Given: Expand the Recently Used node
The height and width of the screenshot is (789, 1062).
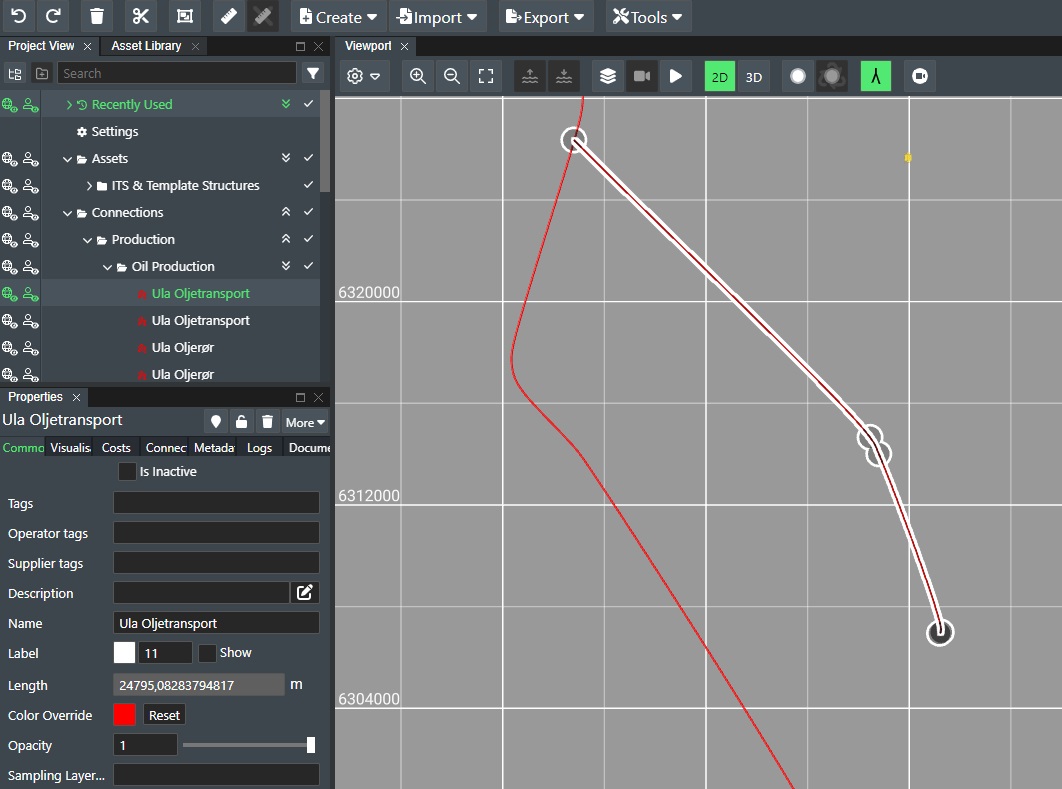Looking at the screenshot, I should coord(69,104).
